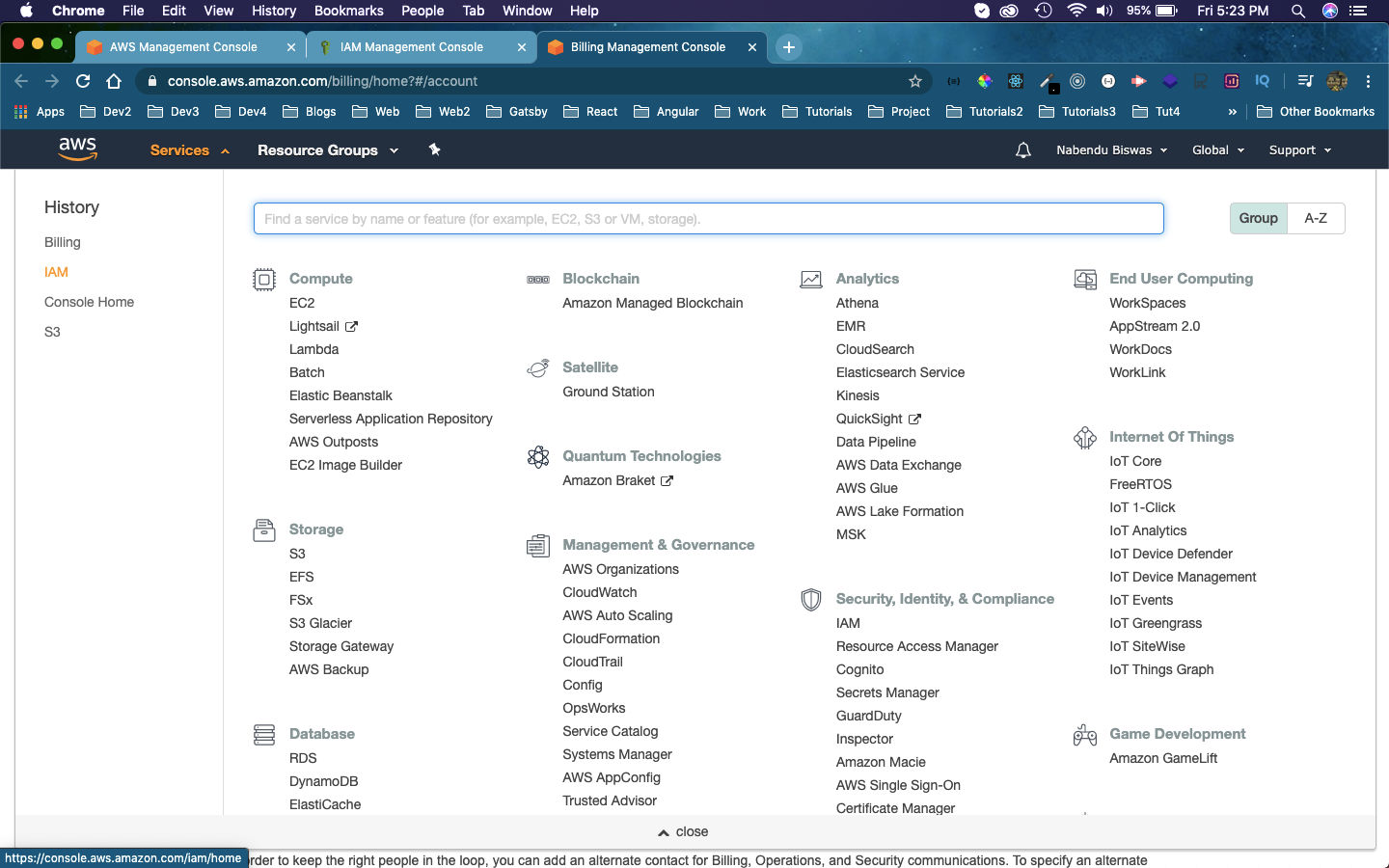Open IAM under Security, Identity, & Compliance
Viewport: 1389px width, 868px height.
tap(848, 623)
